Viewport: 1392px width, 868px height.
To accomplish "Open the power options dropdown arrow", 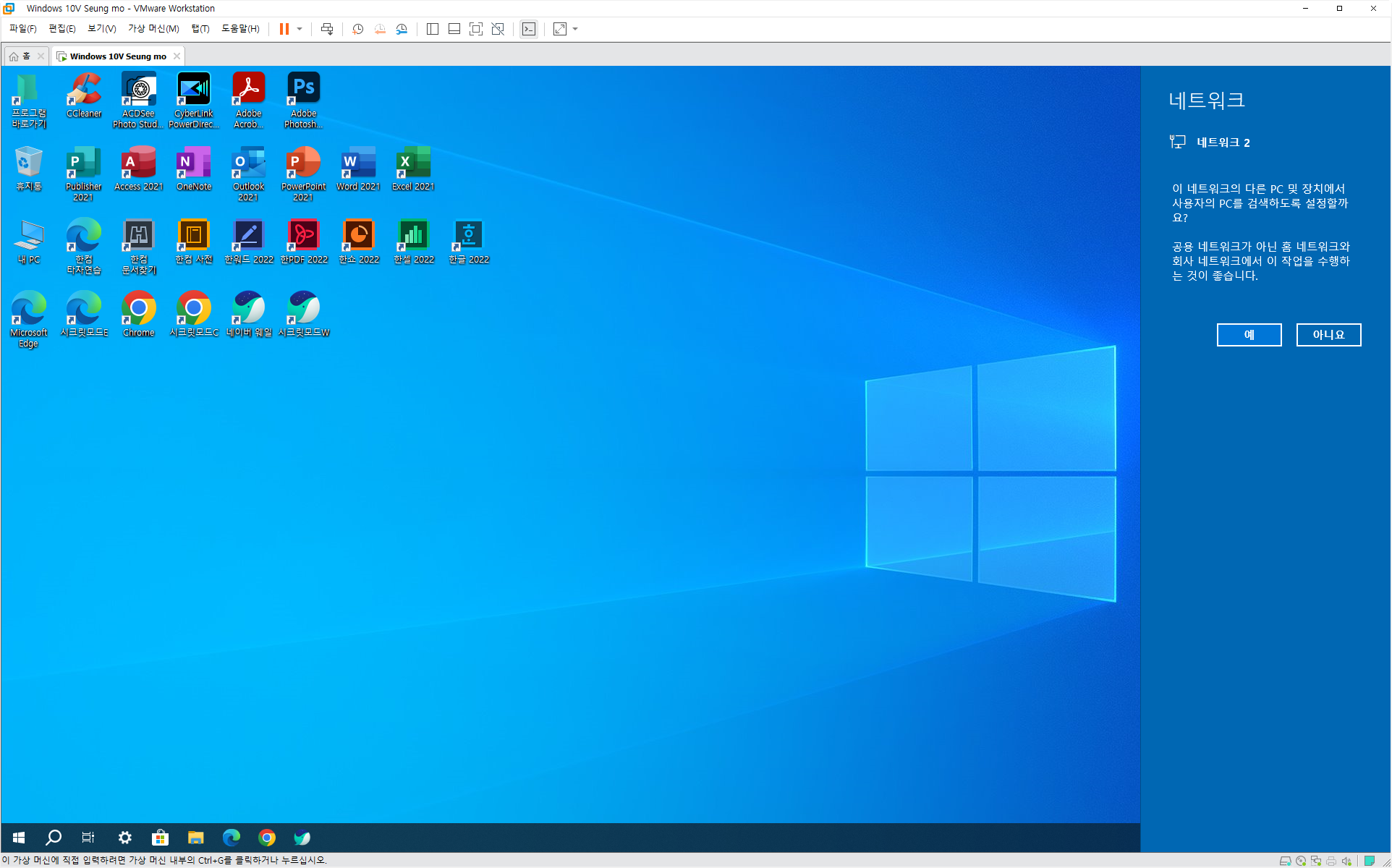I will (x=300, y=29).
